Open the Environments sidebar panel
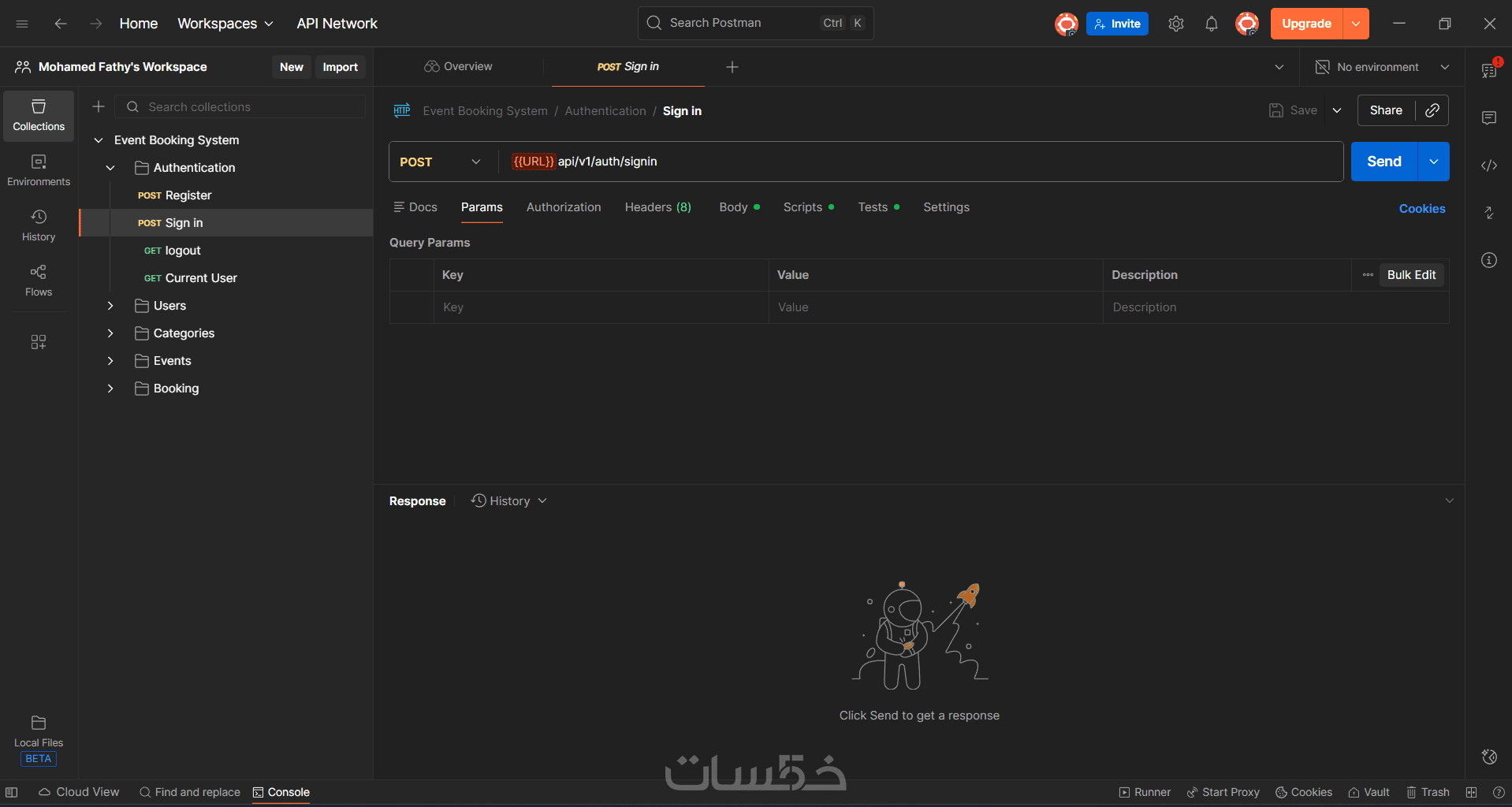This screenshot has width=1512, height=807. tap(39, 171)
